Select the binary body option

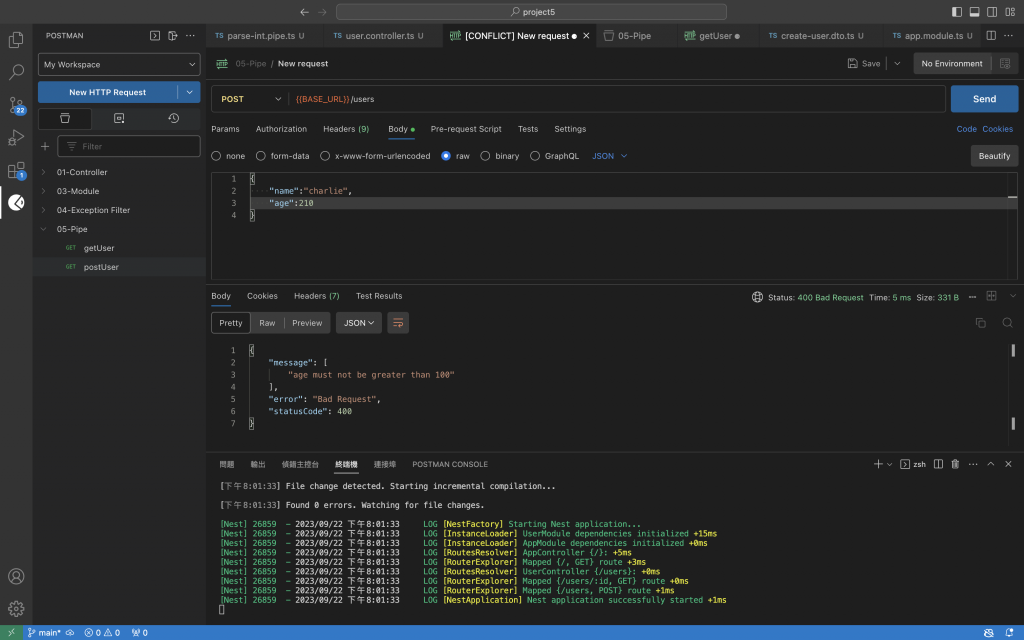(x=485, y=156)
